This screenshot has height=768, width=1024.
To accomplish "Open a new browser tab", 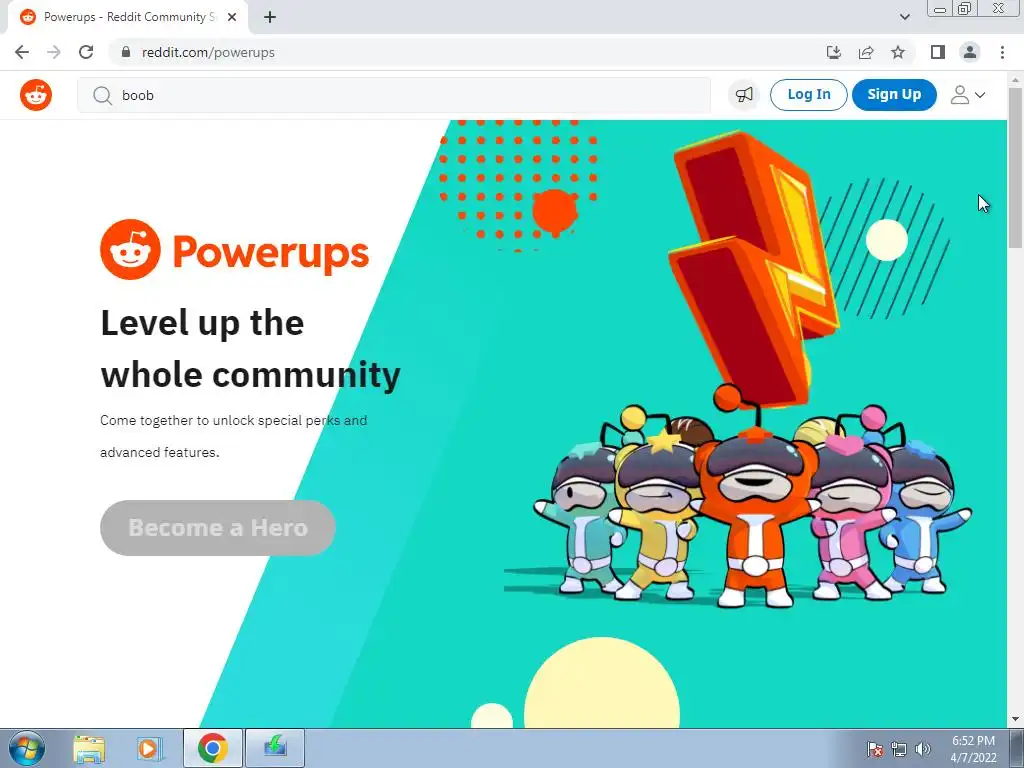I will 270,17.
